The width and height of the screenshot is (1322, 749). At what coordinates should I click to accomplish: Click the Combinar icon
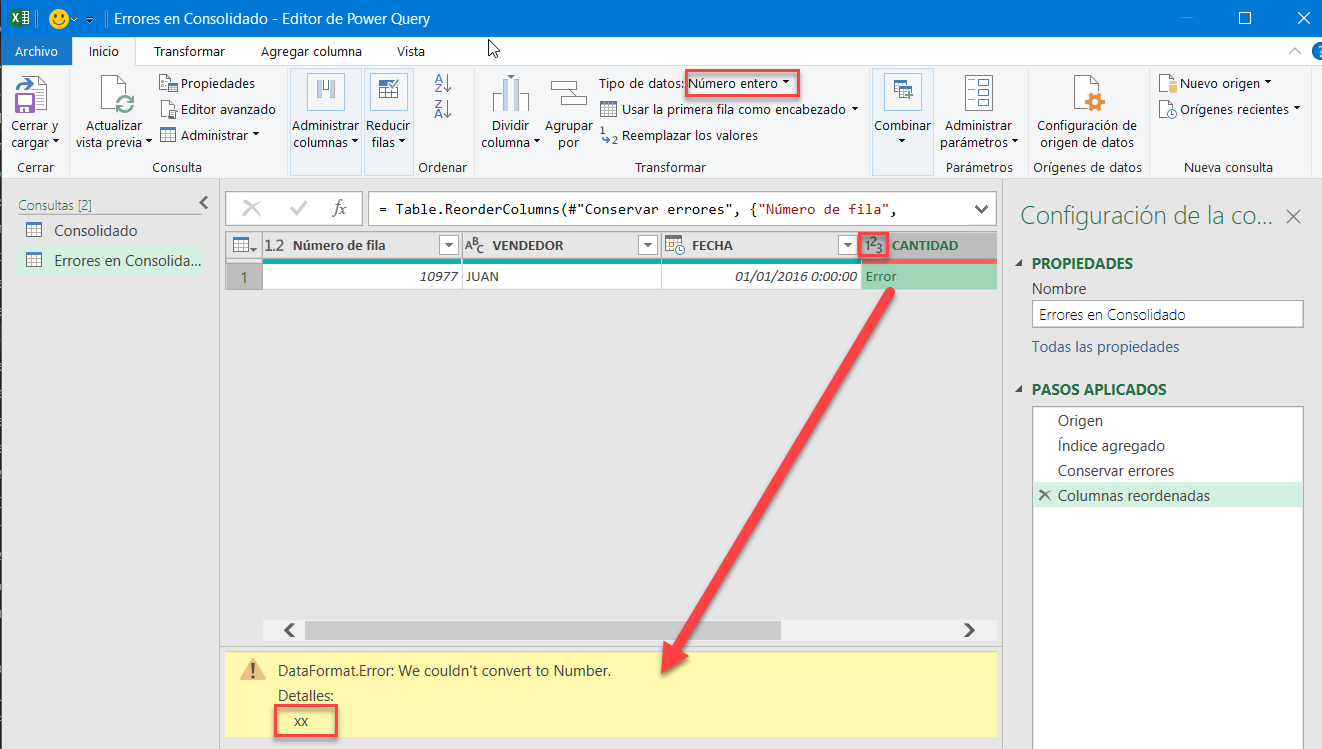point(903,93)
